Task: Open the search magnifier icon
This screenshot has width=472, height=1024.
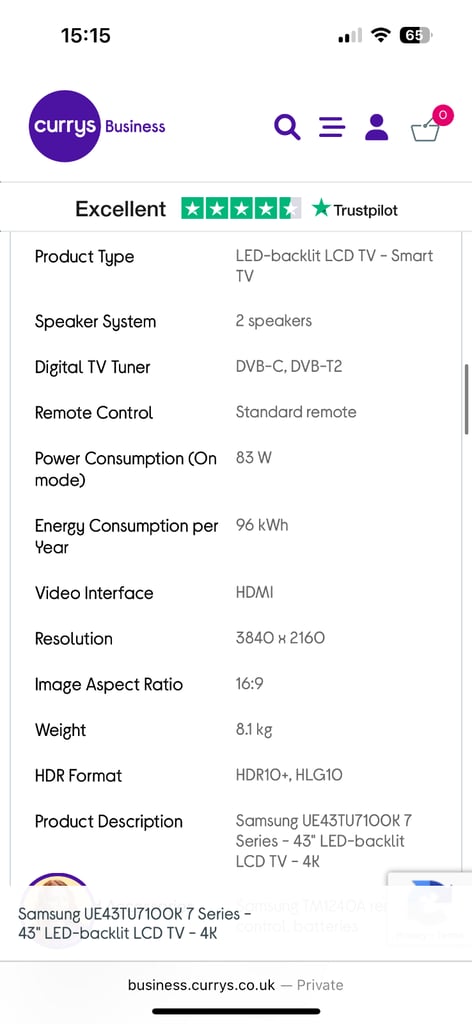Action: (x=287, y=127)
